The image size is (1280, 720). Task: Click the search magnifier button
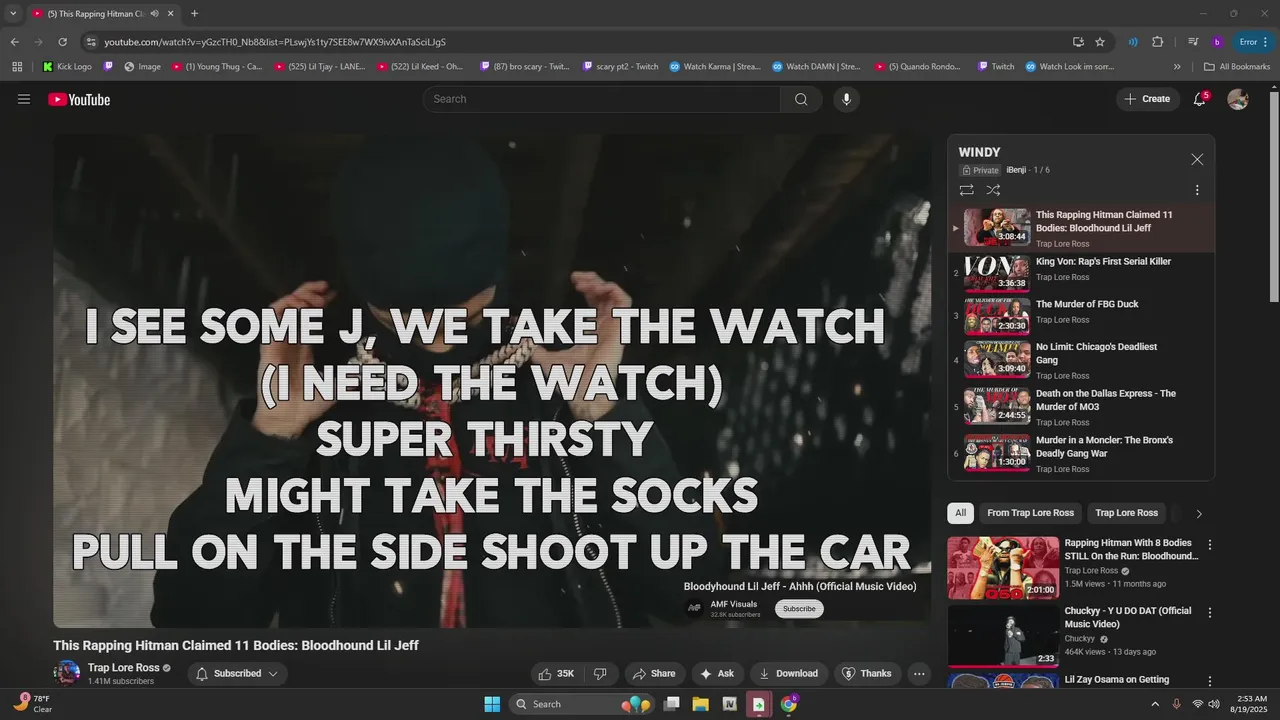pyautogui.click(x=801, y=99)
